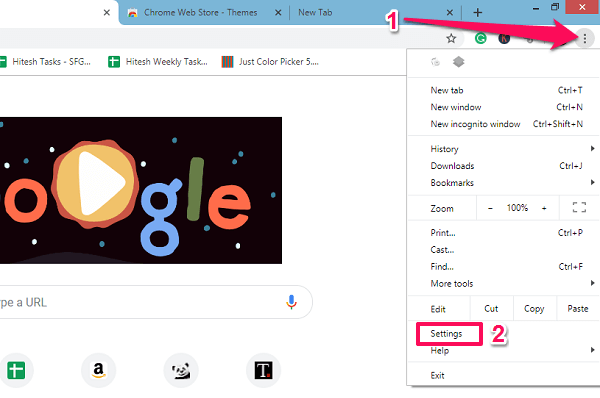Open Just Color Picker 5 bookmark
Image resolution: width=600 pixels, height=398 pixels.
click(270, 62)
